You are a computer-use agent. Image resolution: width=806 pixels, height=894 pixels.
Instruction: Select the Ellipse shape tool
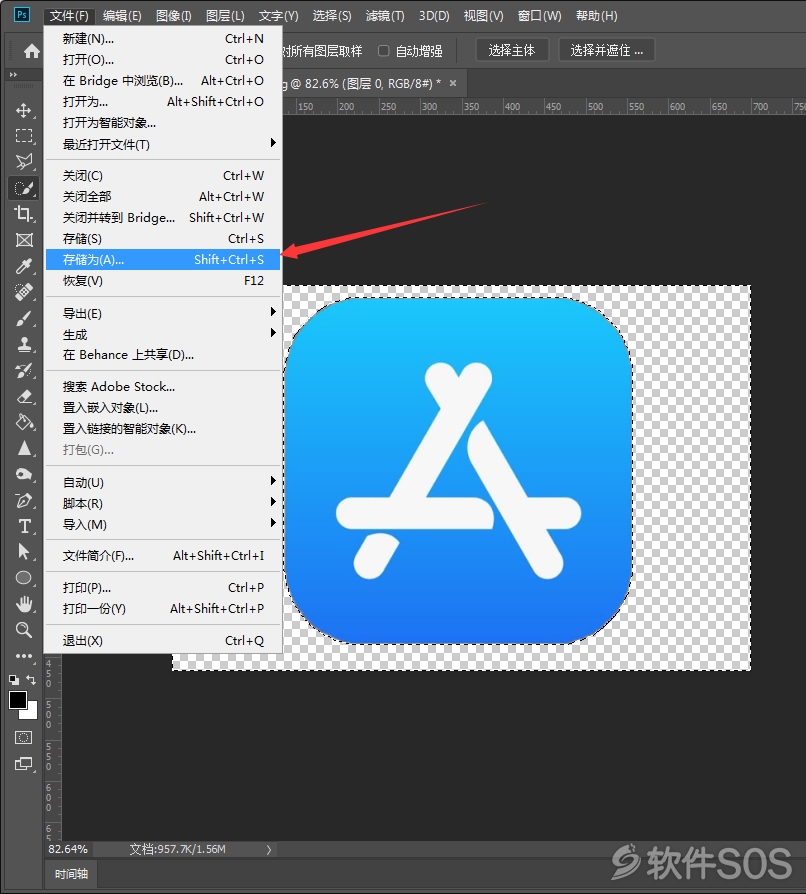24,578
